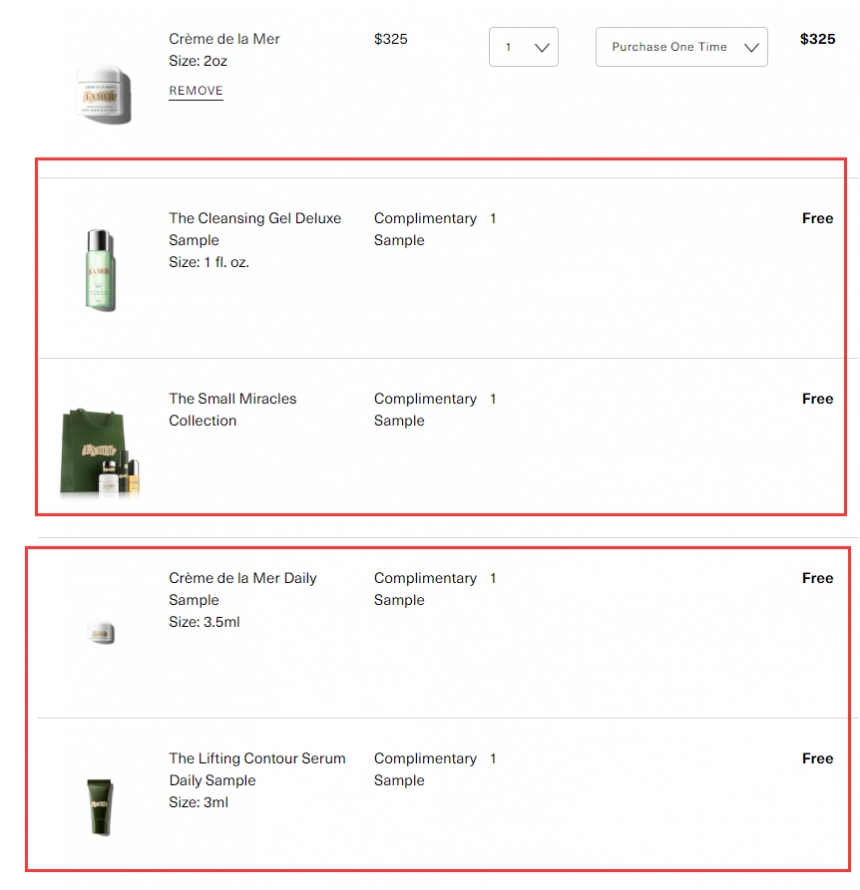Select The Lifting Contour Serum Daily Sample title
The width and height of the screenshot is (860, 890).
pos(256,769)
